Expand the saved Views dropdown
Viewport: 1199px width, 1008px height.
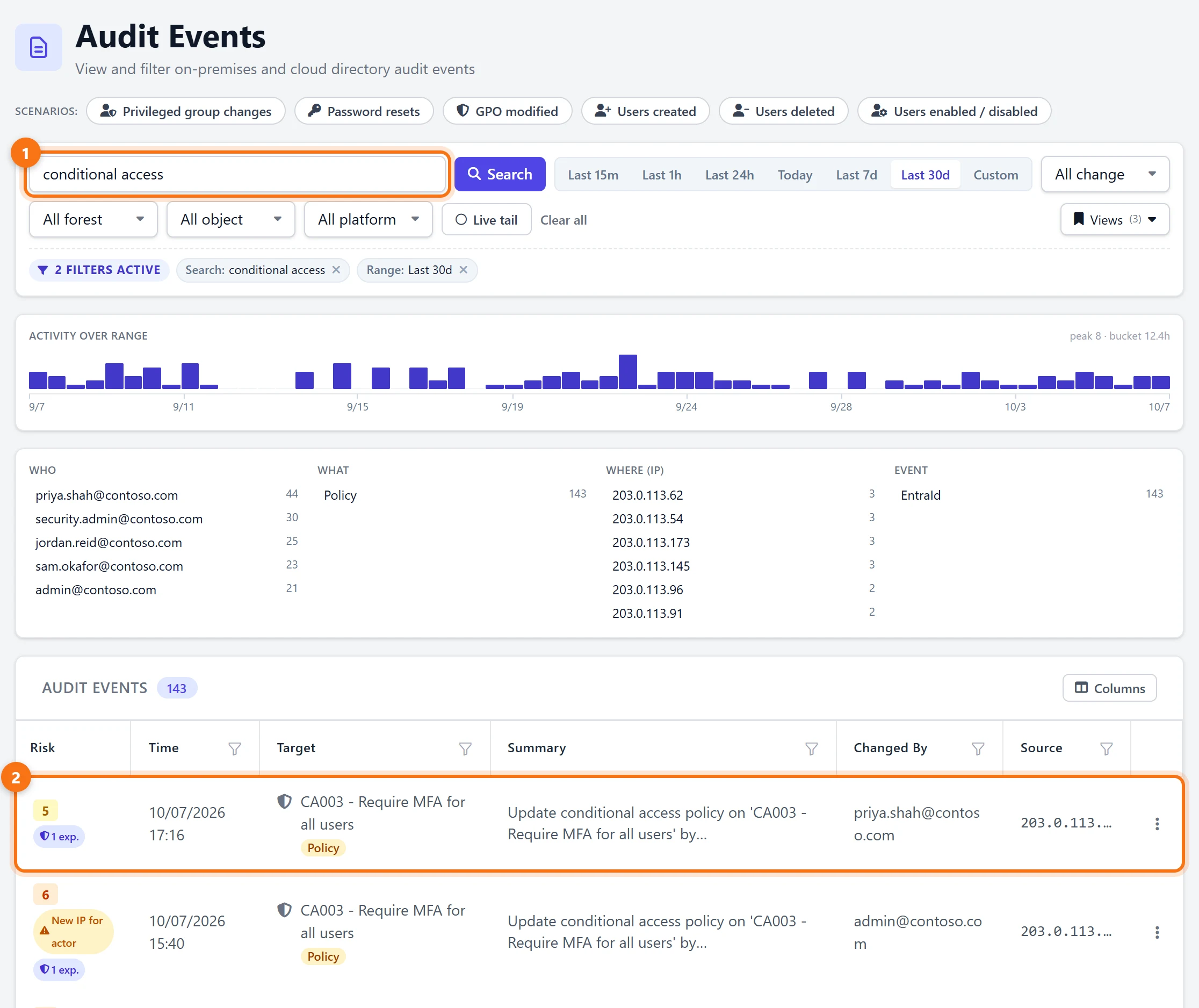click(x=1115, y=219)
